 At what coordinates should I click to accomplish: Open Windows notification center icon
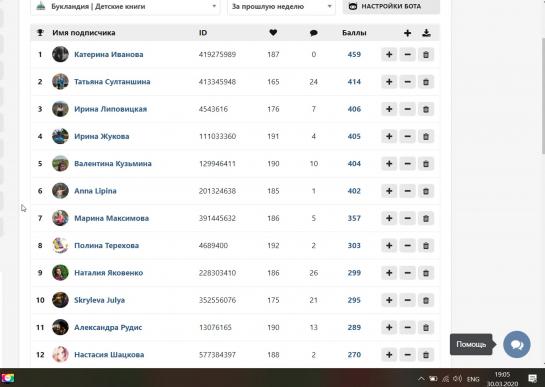(532, 379)
